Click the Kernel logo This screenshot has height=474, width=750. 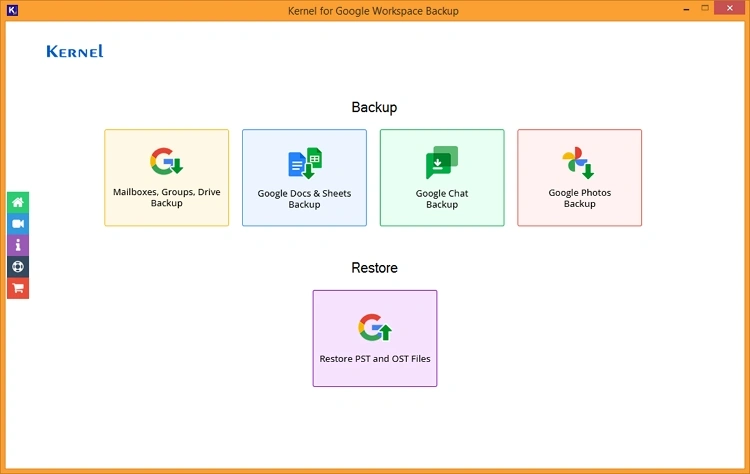click(x=75, y=51)
